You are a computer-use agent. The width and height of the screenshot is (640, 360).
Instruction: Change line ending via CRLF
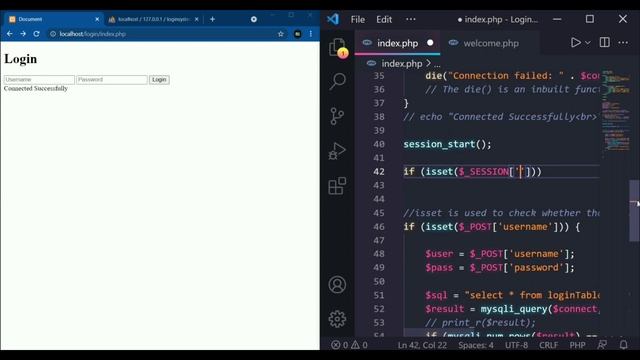548,345
